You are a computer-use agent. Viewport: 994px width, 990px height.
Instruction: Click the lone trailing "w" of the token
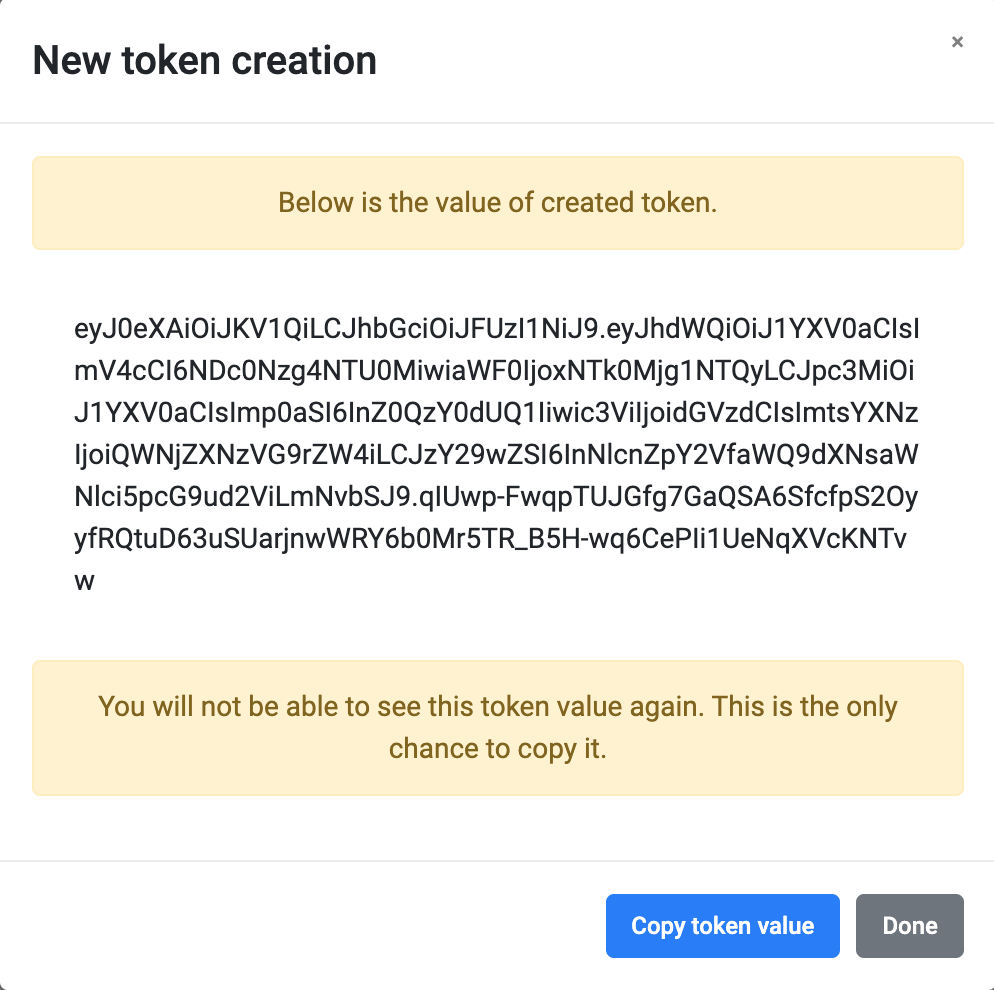[x=85, y=582]
